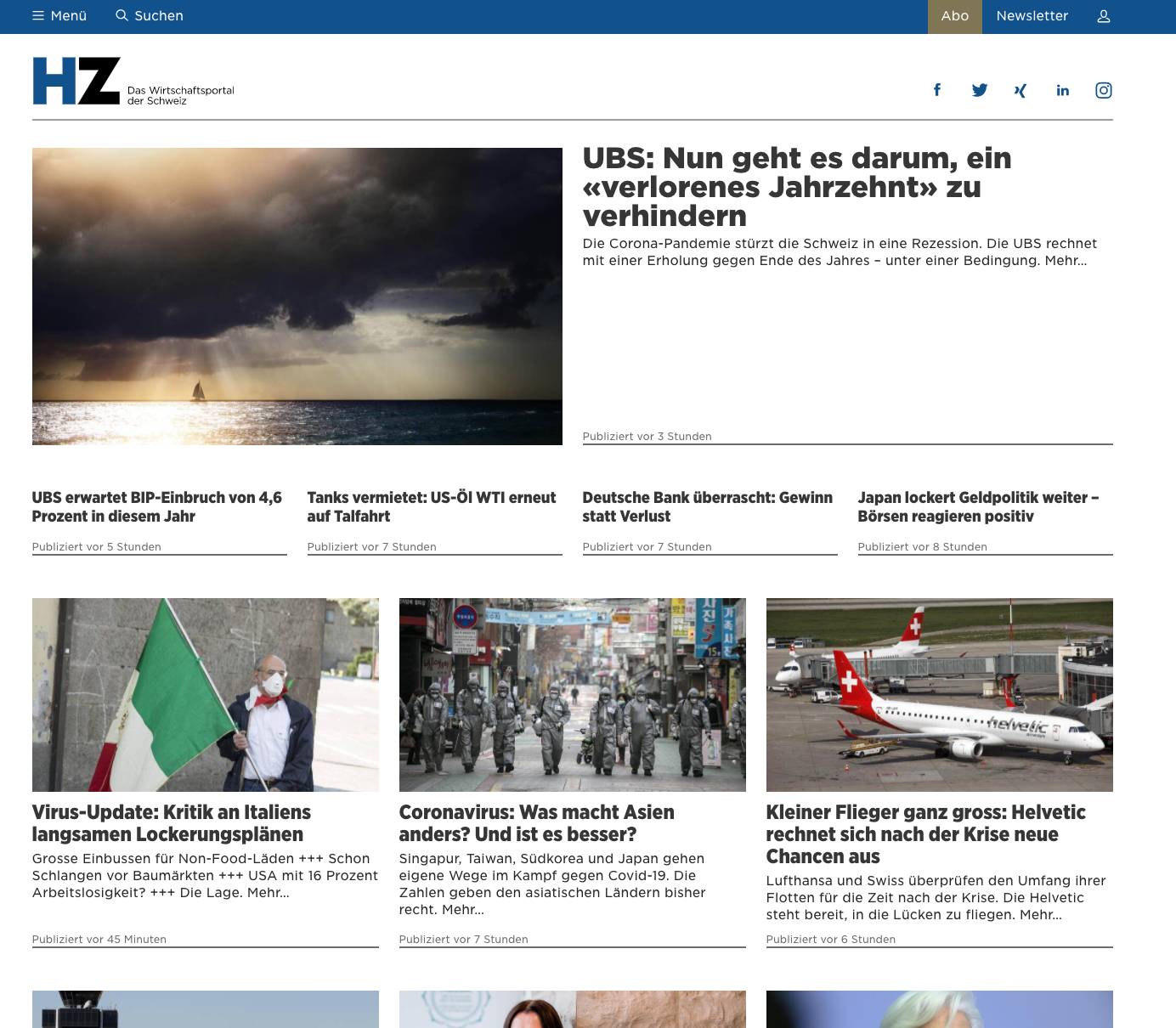Click the Italian flag man photo
Screen dimensions: 1176x1028
206,695
